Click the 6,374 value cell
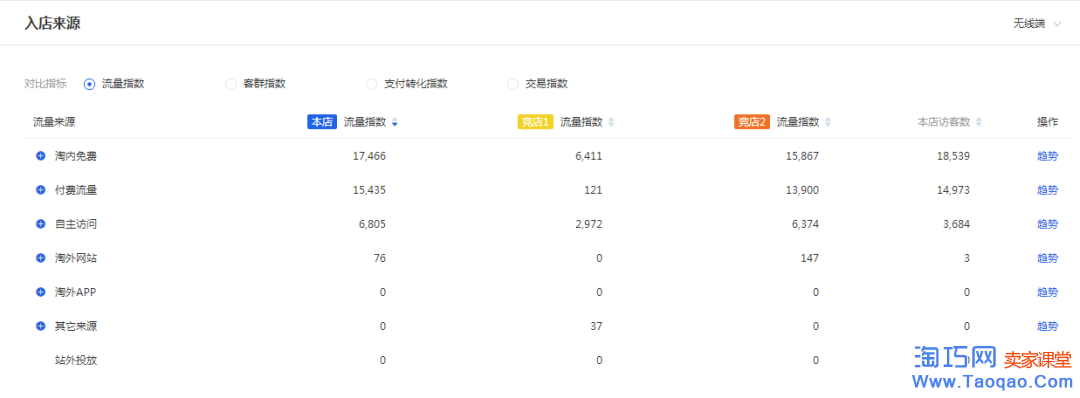The width and height of the screenshot is (1080, 398). click(x=806, y=224)
